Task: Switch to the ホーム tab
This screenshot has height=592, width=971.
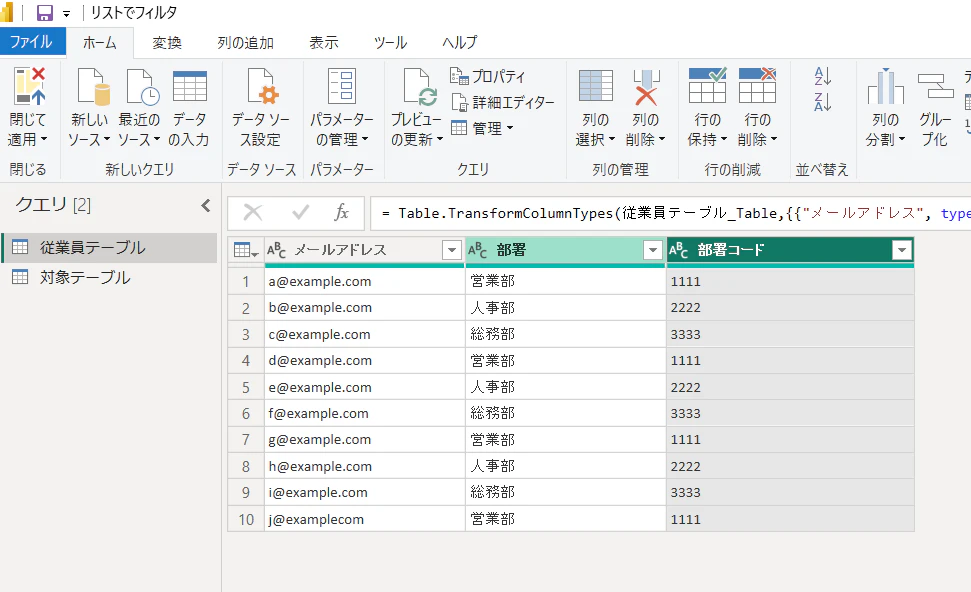Action: click(100, 43)
